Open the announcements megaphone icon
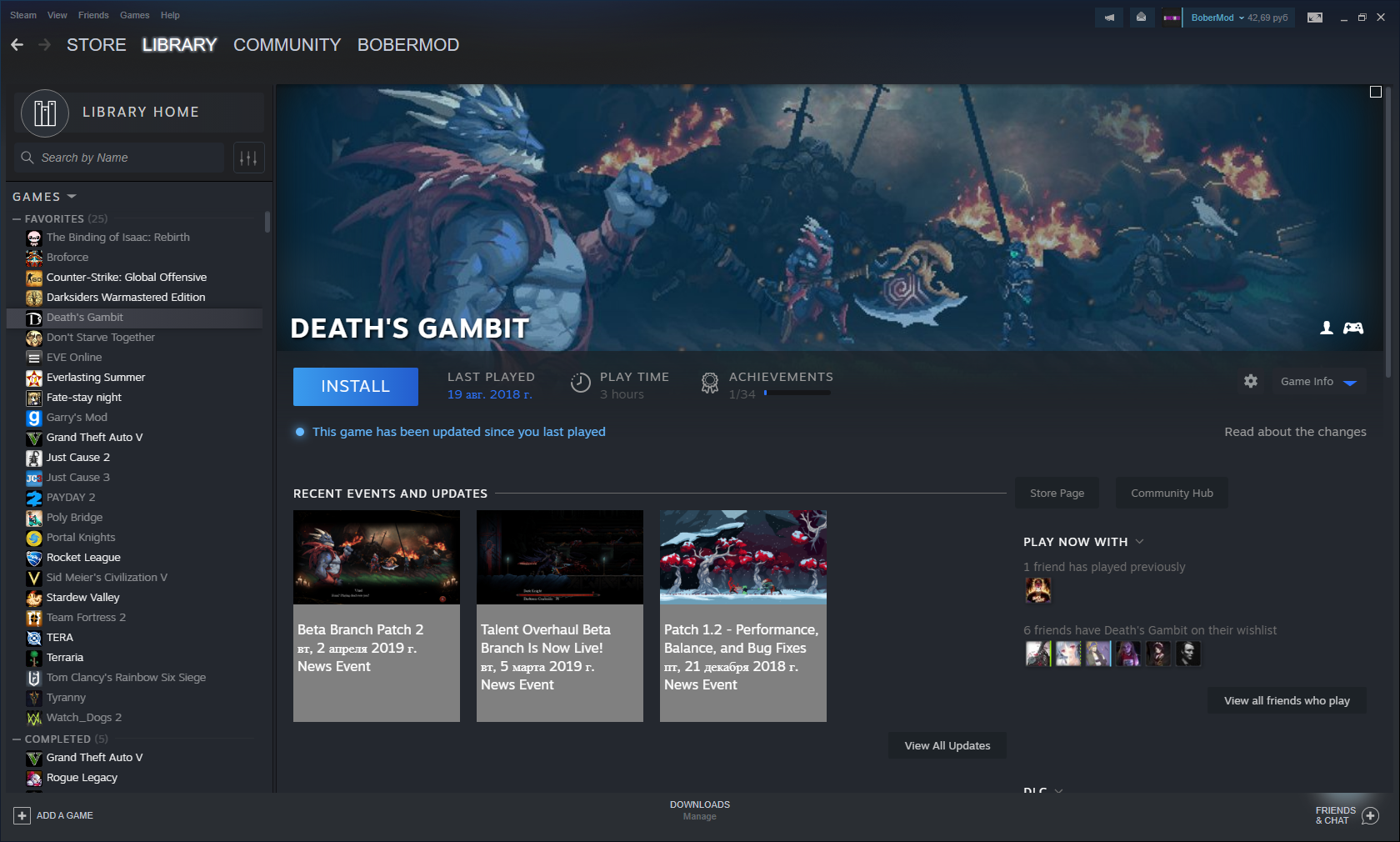Image resolution: width=1400 pixels, height=842 pixels. tap(1109, 18)
